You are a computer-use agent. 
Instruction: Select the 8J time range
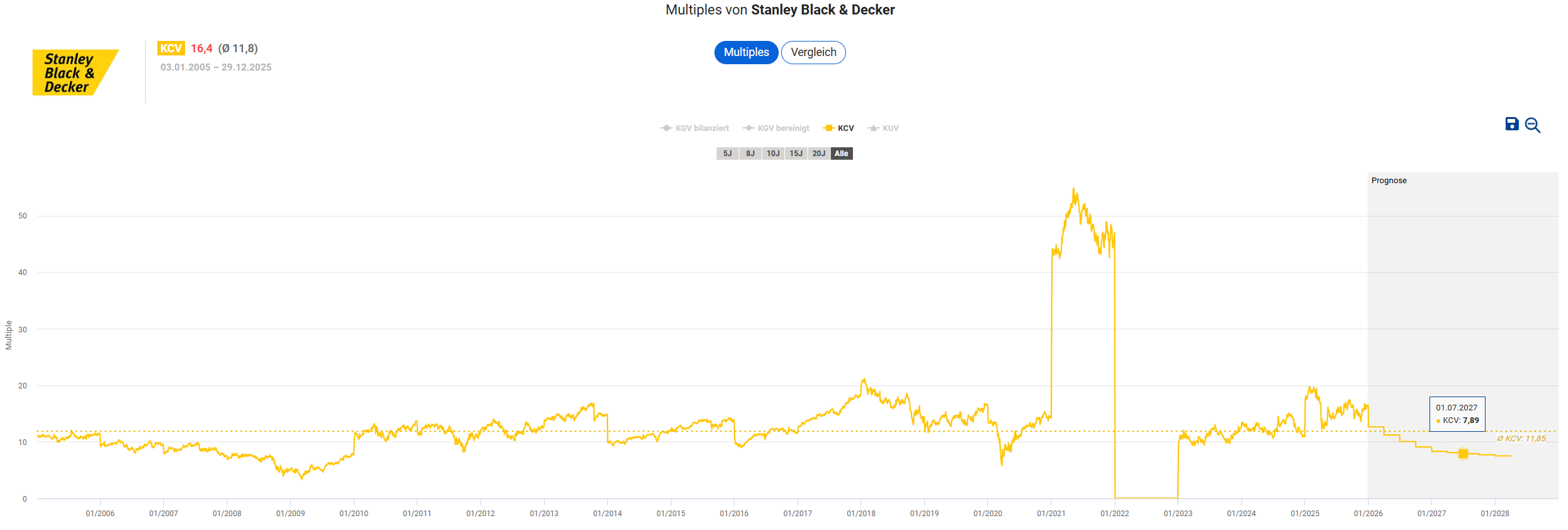750,154
